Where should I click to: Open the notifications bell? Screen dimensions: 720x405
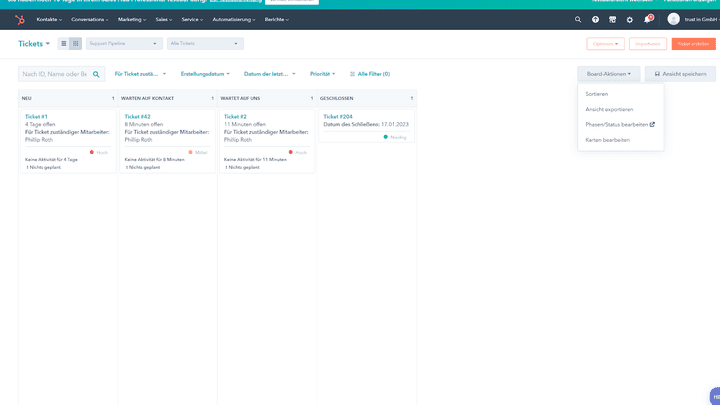click(646, 19)
